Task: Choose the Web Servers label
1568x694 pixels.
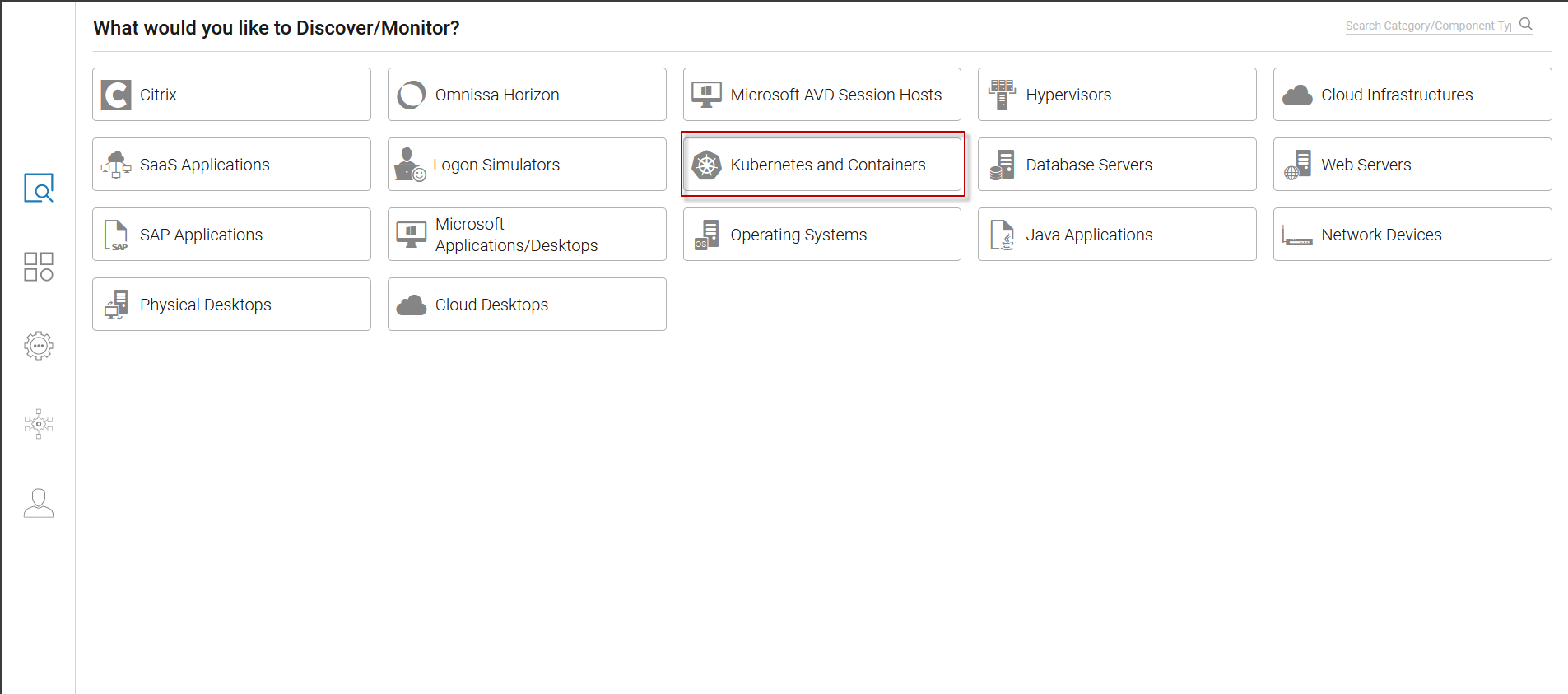Action: [x=1366, y=165]
